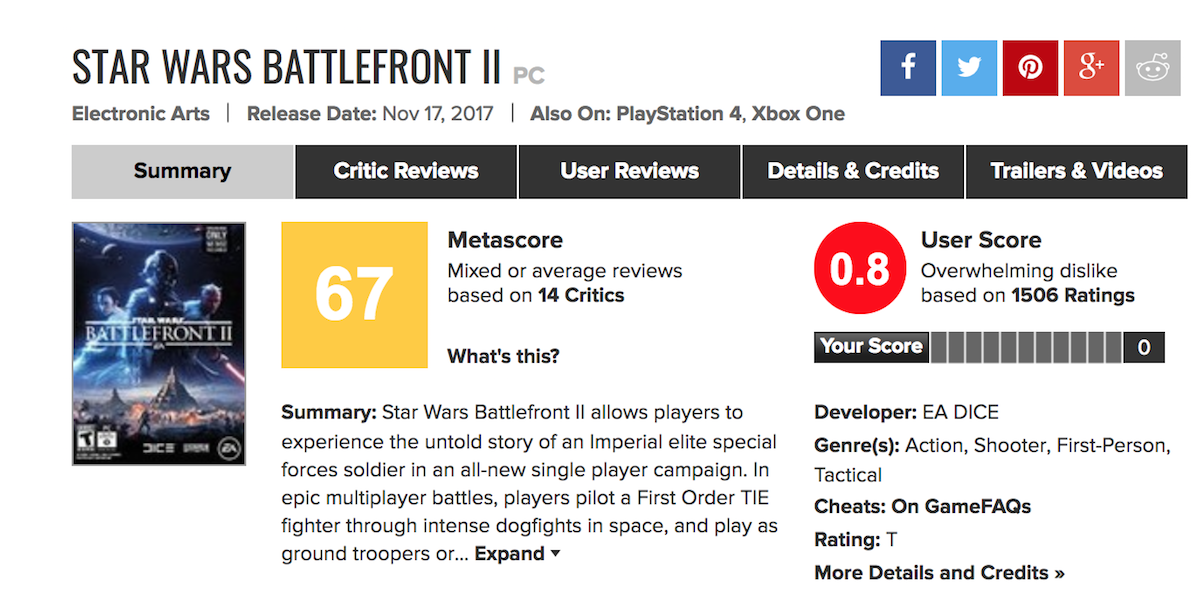The width and height of the screenshot is (1200, 590).
Task: Open the More Details and Credits link
Action: 939,573
